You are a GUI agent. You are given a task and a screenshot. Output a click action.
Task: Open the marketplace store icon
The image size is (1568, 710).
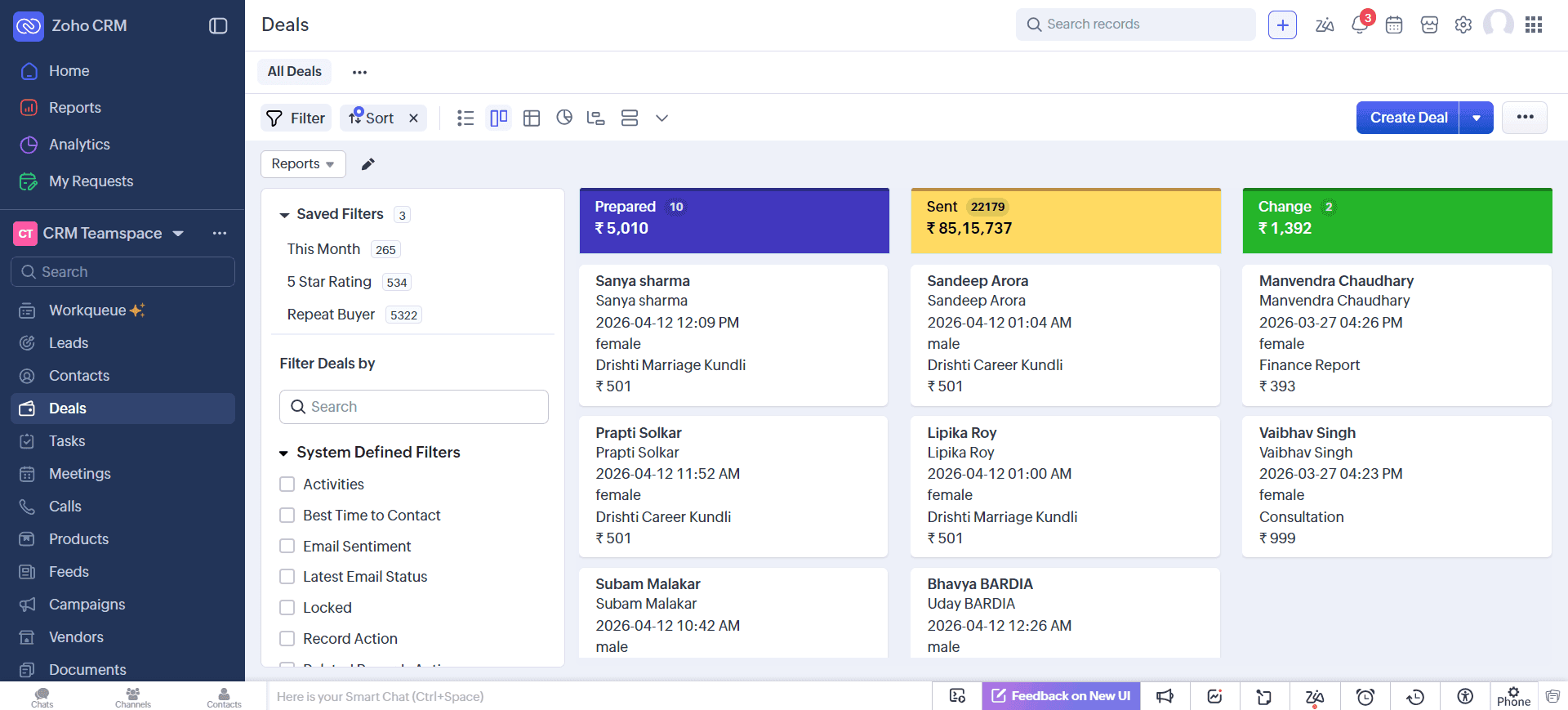[1429, 25]
